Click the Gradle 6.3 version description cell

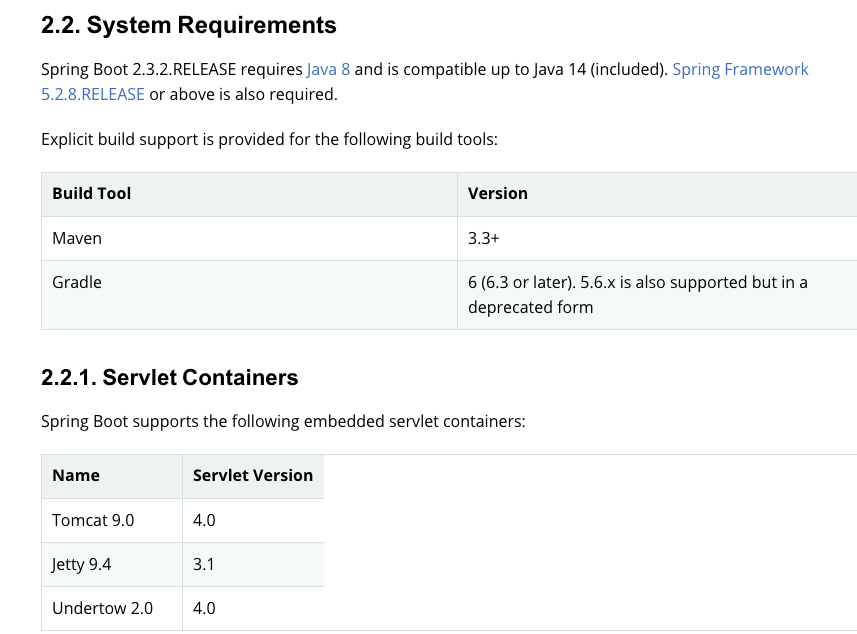coord(637,294)
